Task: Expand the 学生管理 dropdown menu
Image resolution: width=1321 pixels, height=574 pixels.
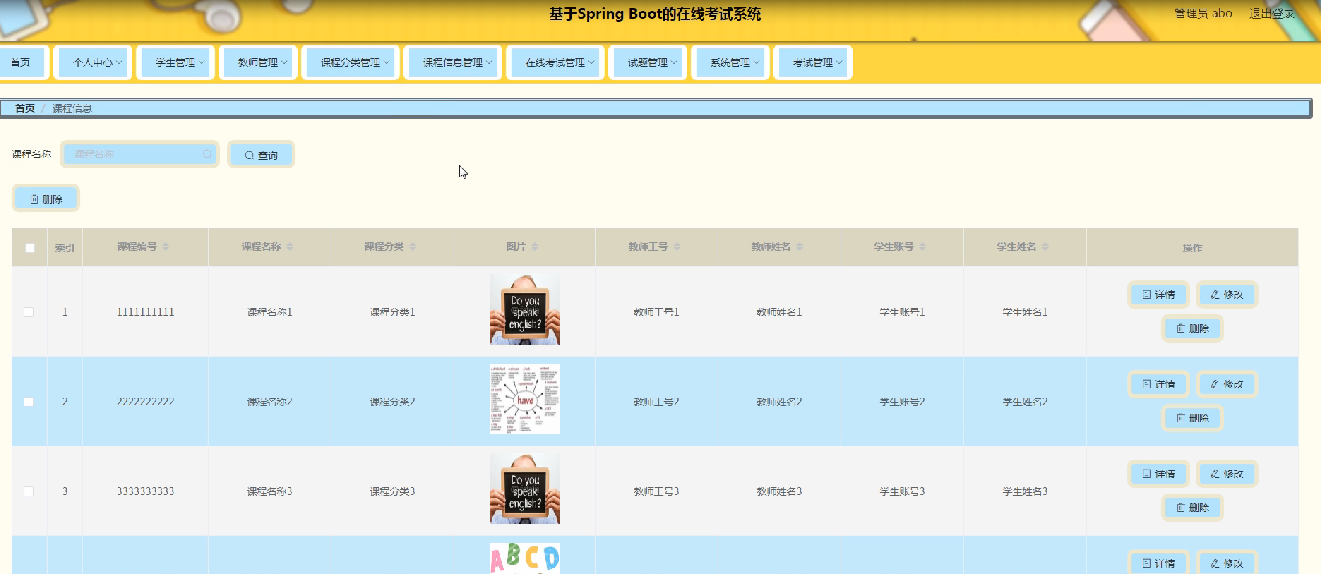Action: [x=175, y=62]
